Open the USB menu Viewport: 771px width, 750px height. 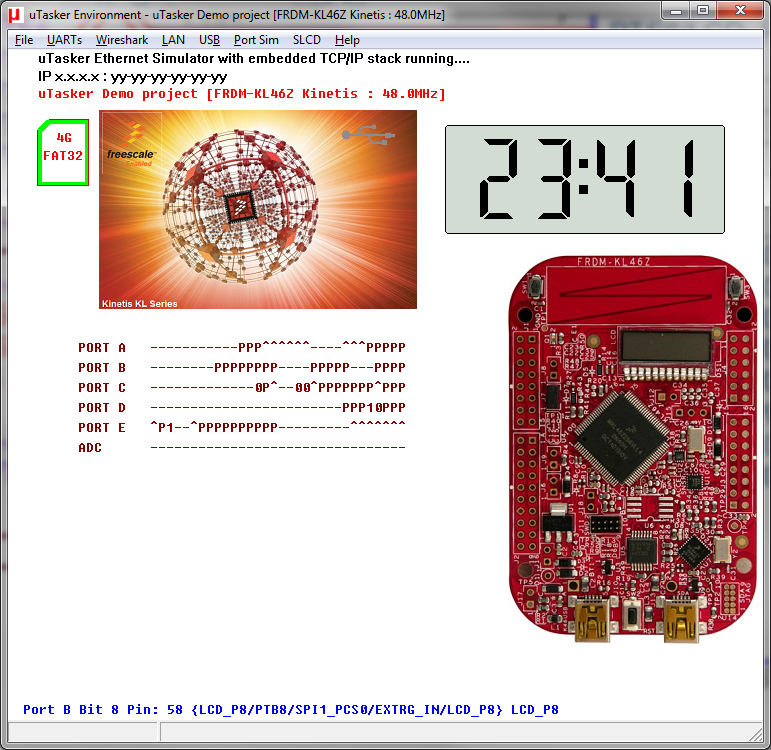[209, 40]
